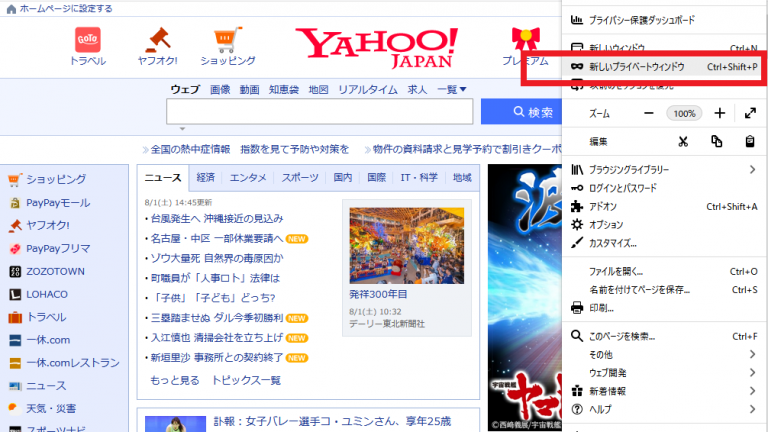Select the リアルタイム search category

click(x=368, y=90)
